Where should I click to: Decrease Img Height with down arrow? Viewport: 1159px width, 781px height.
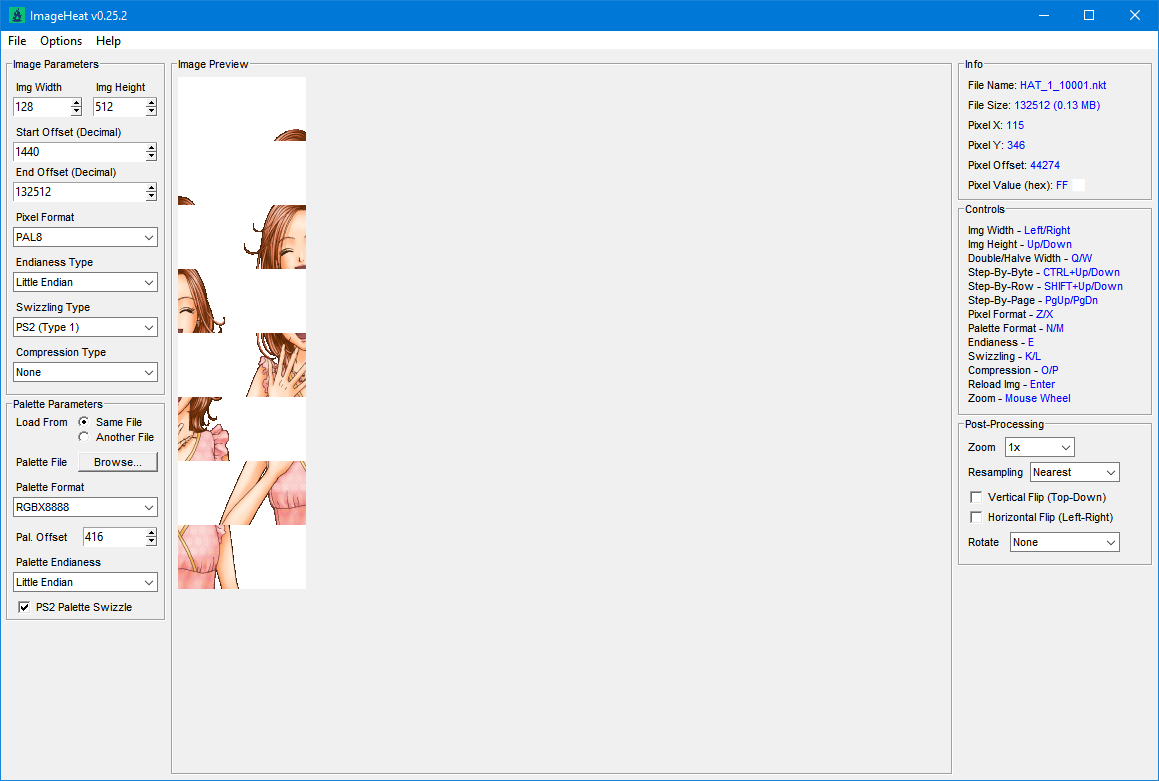tap(151, 111)
